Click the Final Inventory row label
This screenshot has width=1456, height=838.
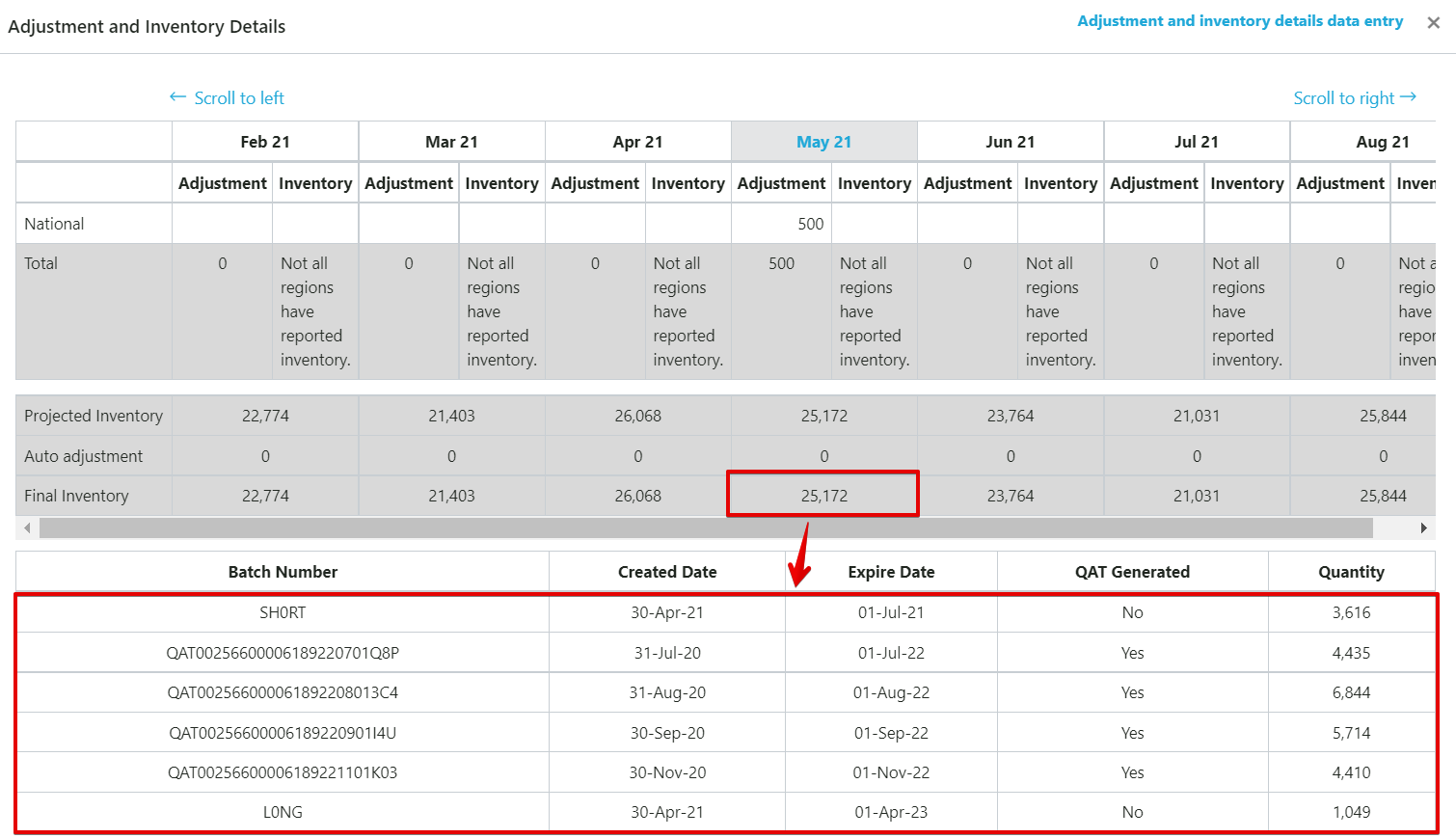[76, 496]
